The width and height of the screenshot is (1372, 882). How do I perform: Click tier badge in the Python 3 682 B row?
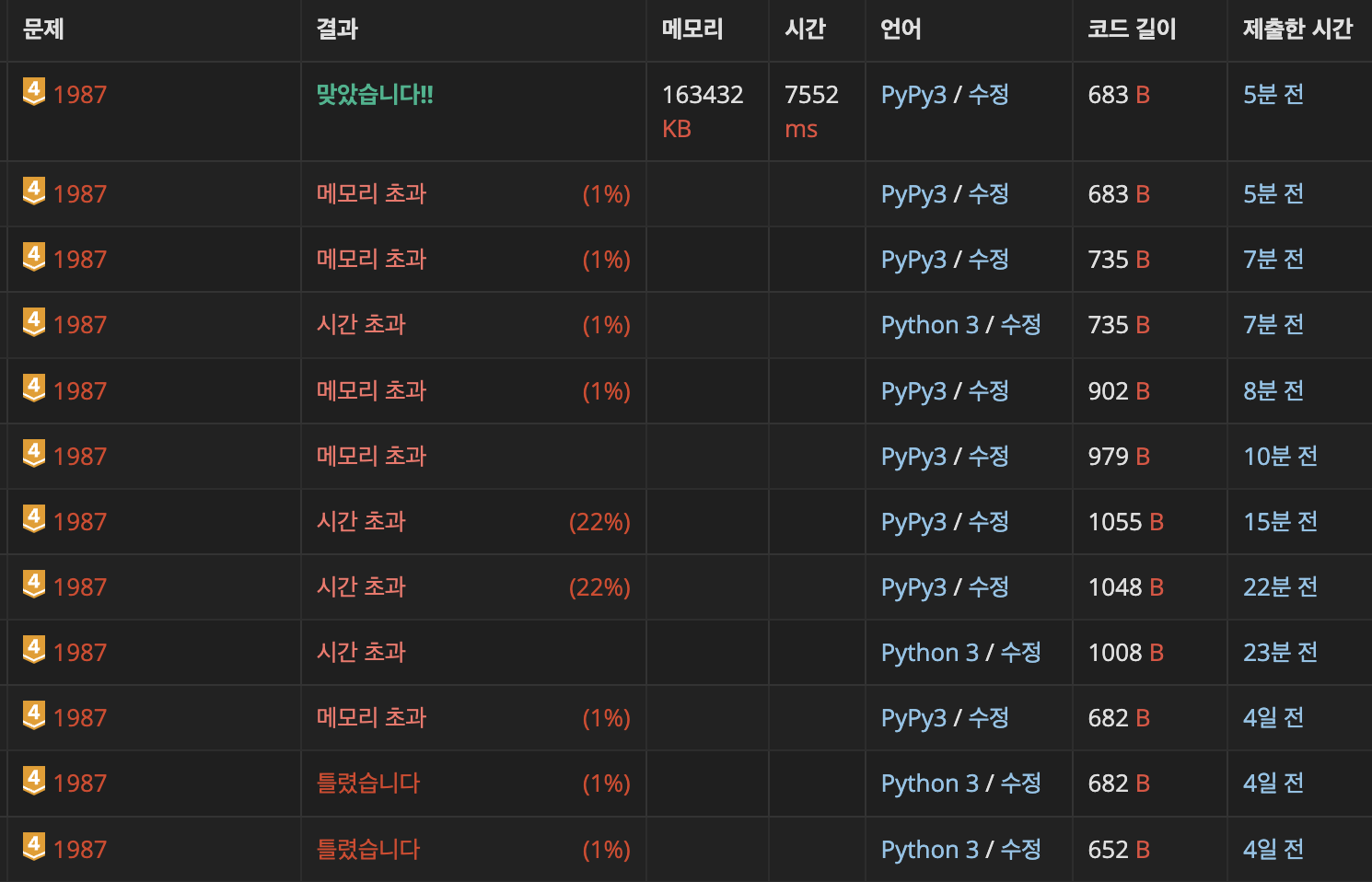34,780
